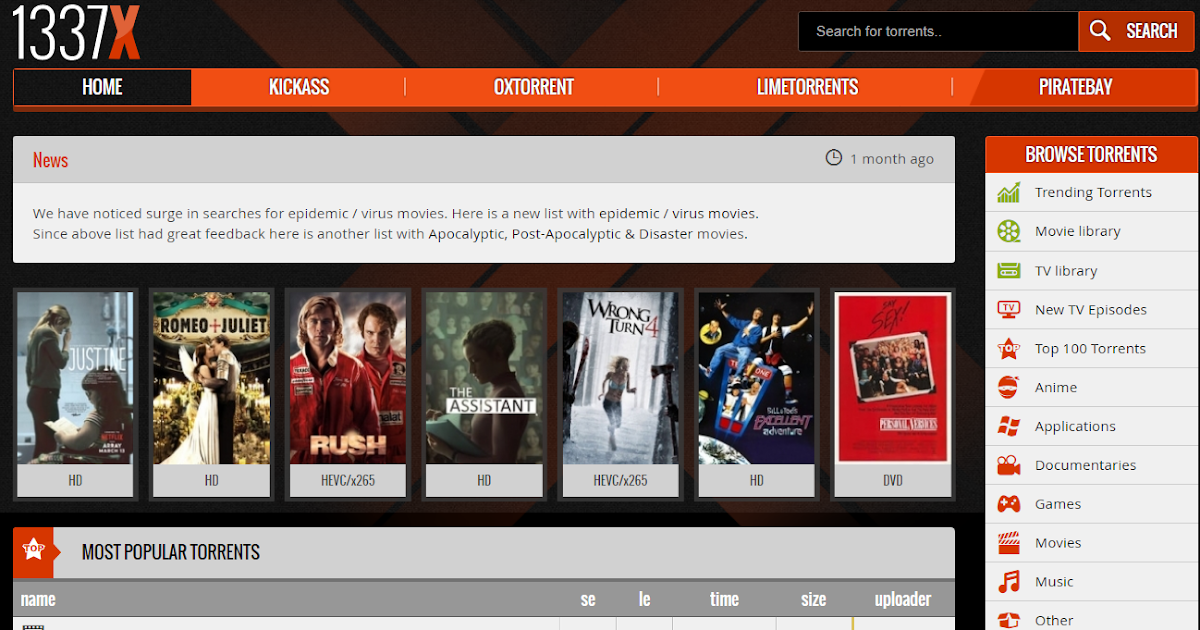Click the TOP star icon beside Most Popular Torrents
This screenshot has width=1200, height=630.
pyautogui.click(x=33, y=550)
